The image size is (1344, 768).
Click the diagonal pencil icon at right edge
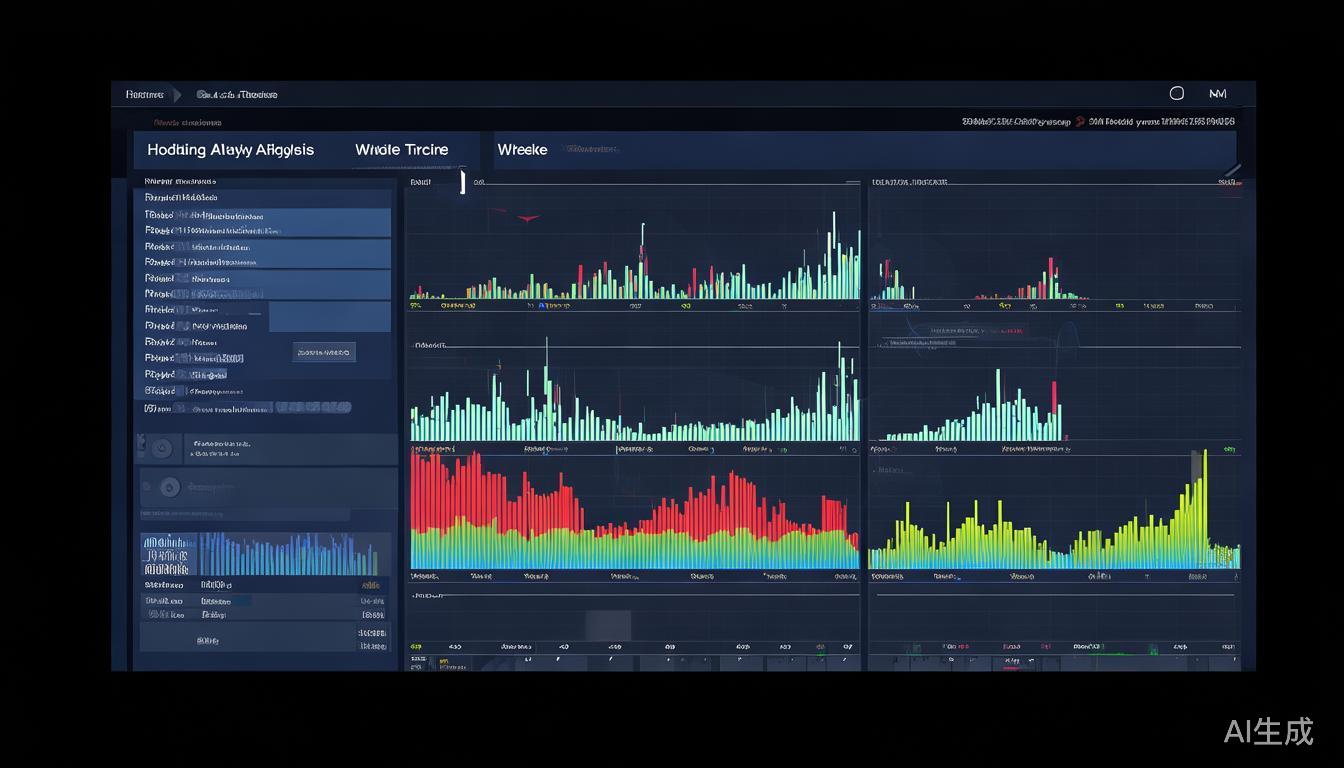[x=1232, y=171]
